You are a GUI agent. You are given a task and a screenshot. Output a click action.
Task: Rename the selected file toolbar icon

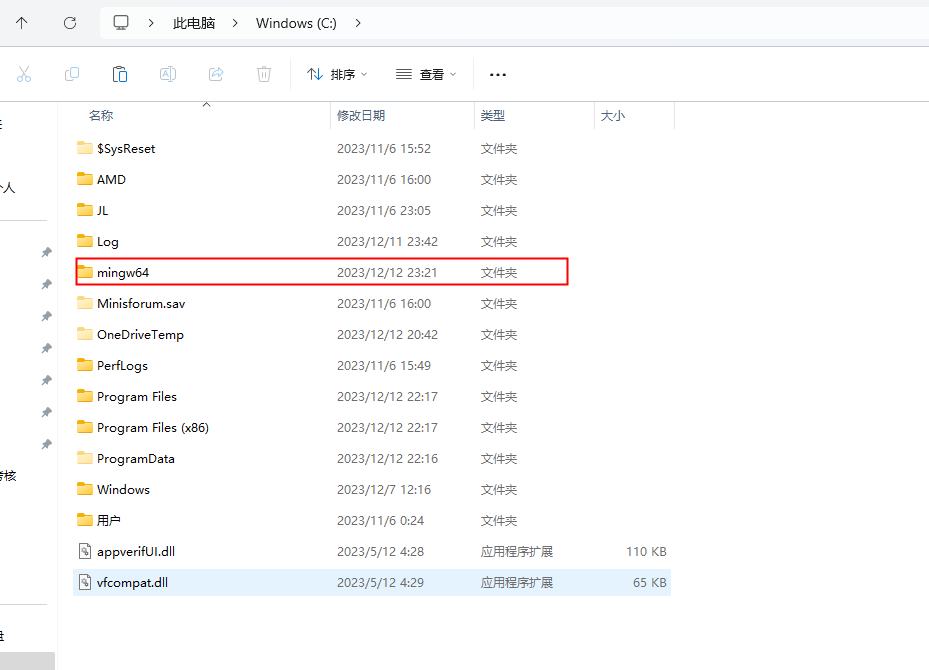pos(168,74)
